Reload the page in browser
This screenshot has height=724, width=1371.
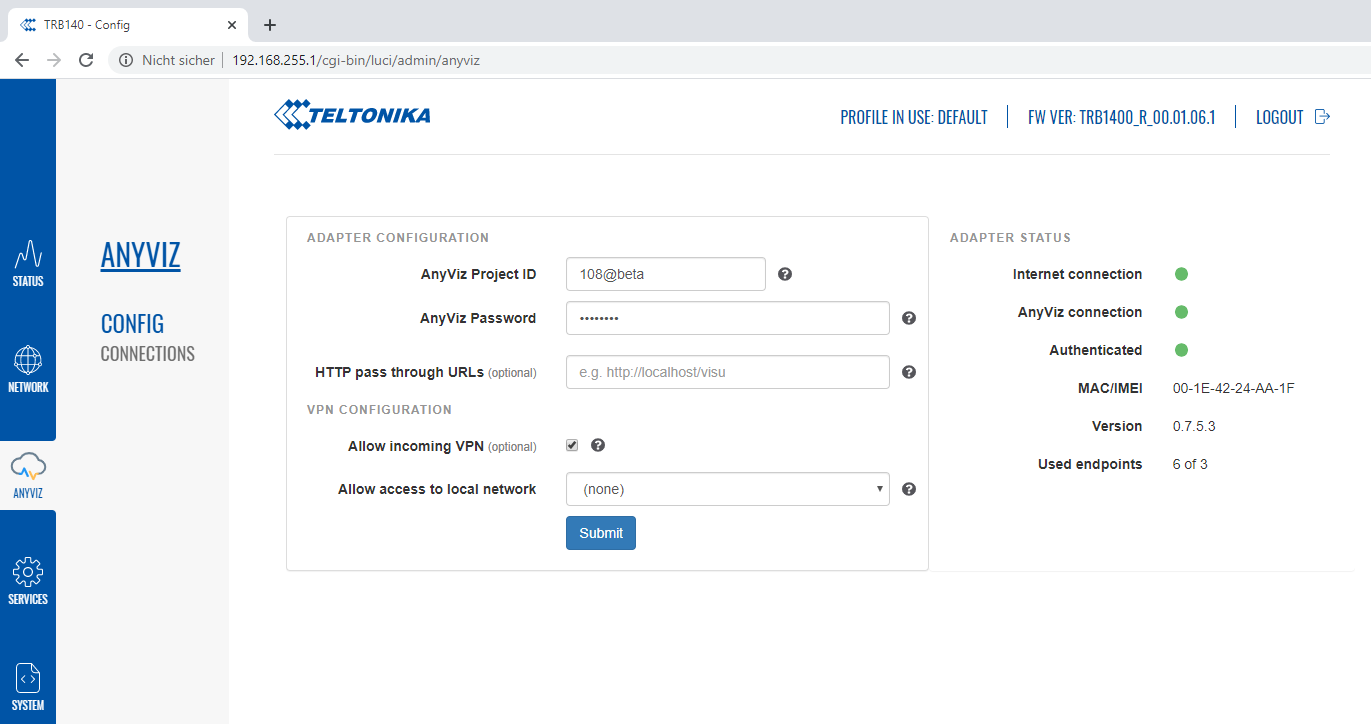point(86,60)
